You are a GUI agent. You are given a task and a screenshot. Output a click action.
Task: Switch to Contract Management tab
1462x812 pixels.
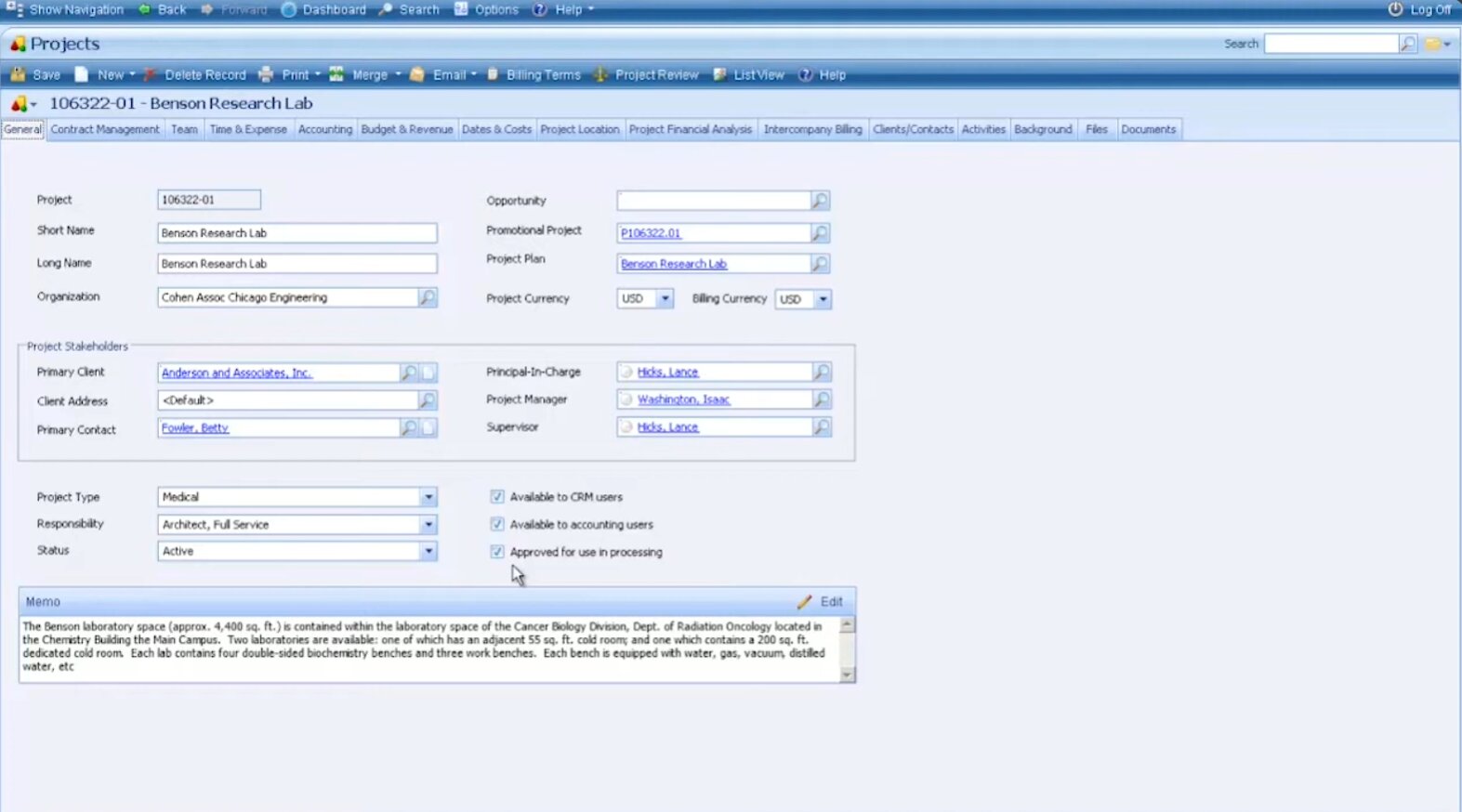pos(105,130)
